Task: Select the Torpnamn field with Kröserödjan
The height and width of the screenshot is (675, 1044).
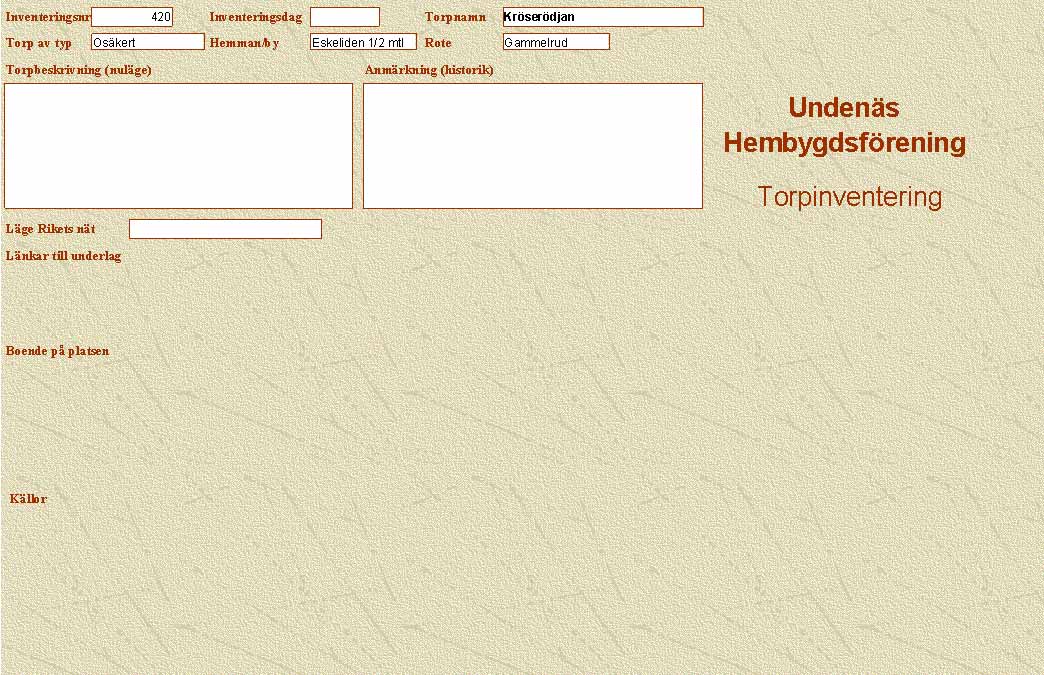Action: tap(603, 17)
